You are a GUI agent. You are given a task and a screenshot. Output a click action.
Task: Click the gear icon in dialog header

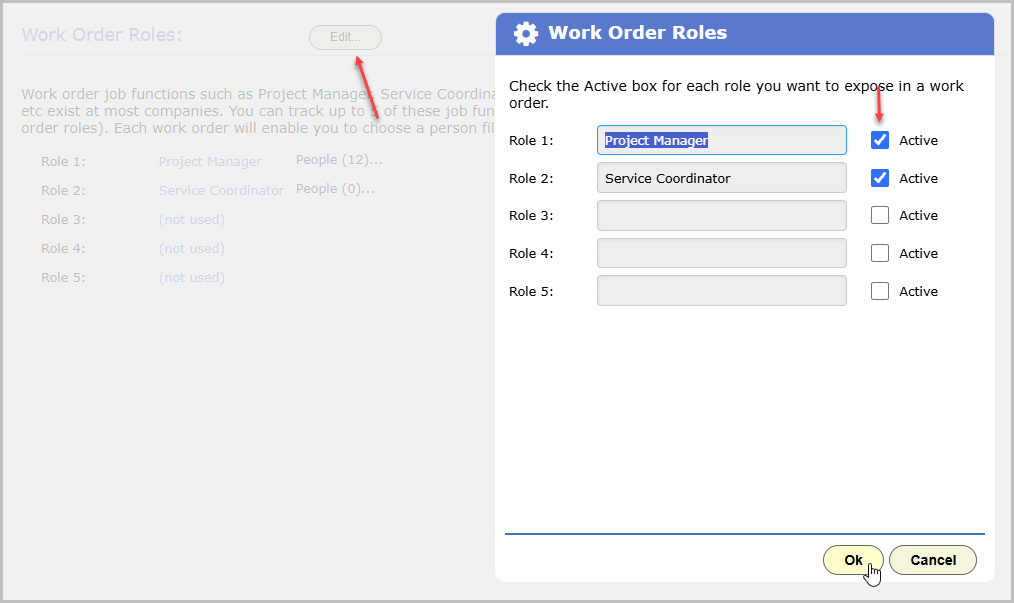point(526,33)
